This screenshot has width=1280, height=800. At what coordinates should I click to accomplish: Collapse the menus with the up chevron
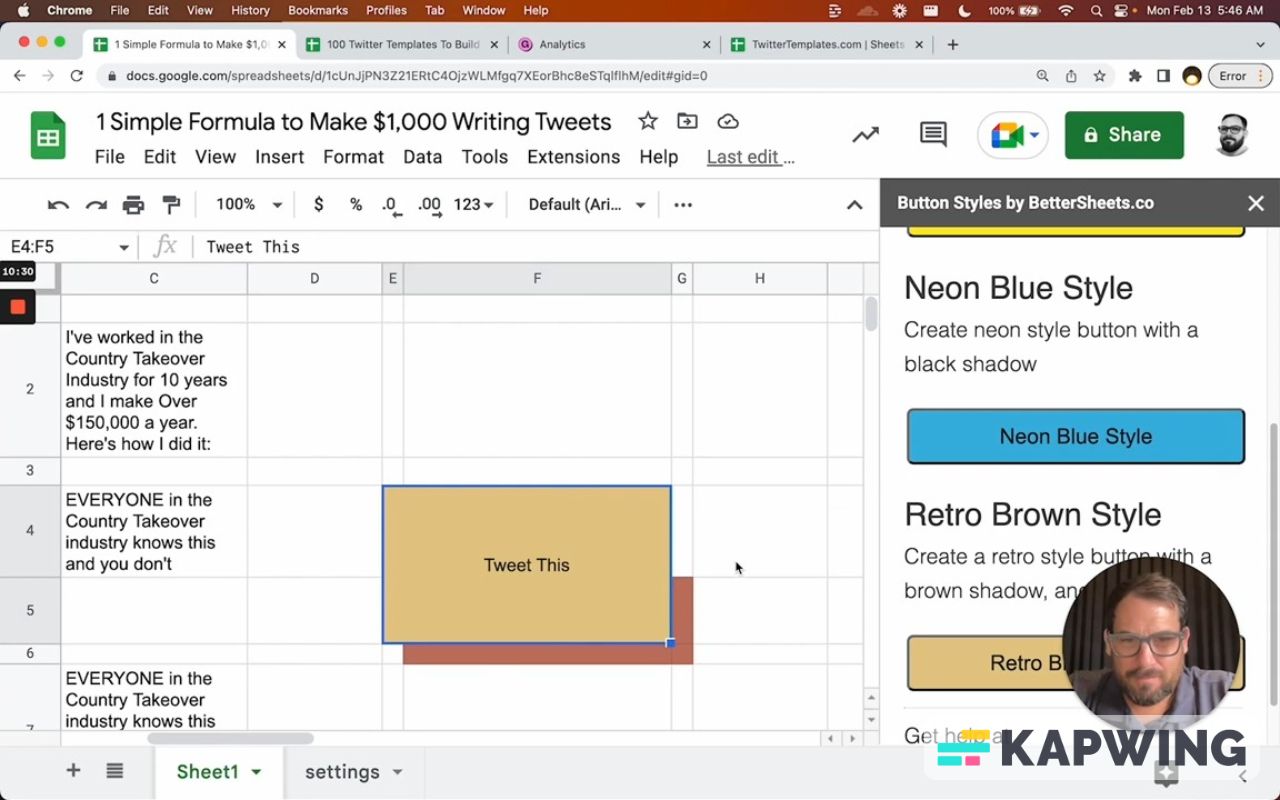pos(854,205)
